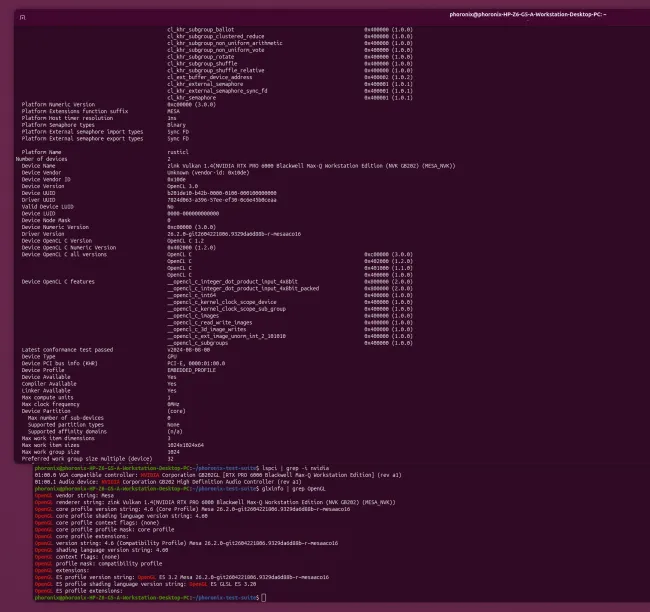Select 'cl_khr_subgroup_clustered_reduce' text
This screenshot has height=612, width=650.
pyautogui.click(x=216, y=36)
